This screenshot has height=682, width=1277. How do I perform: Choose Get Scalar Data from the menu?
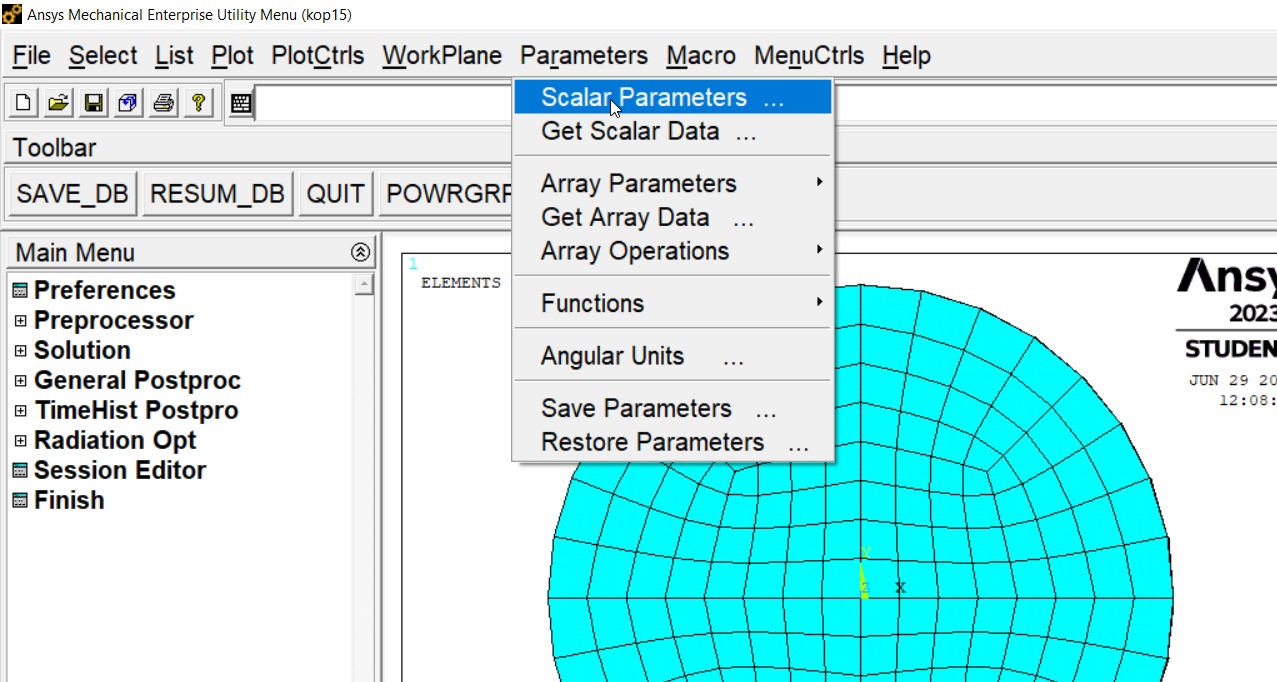tap(673, 131)
